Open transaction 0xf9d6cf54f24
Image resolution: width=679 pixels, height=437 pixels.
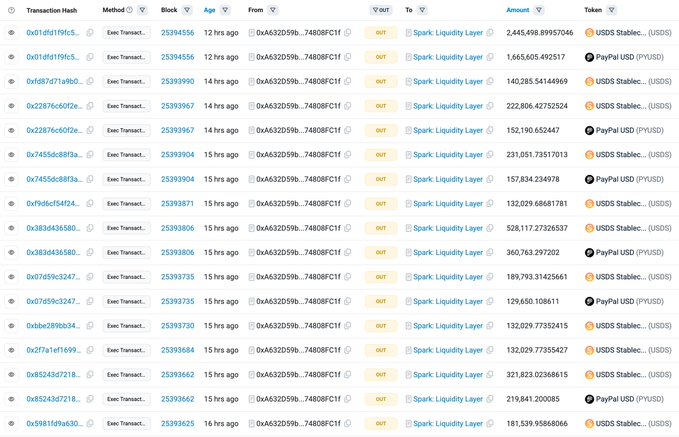click(53, 204)
